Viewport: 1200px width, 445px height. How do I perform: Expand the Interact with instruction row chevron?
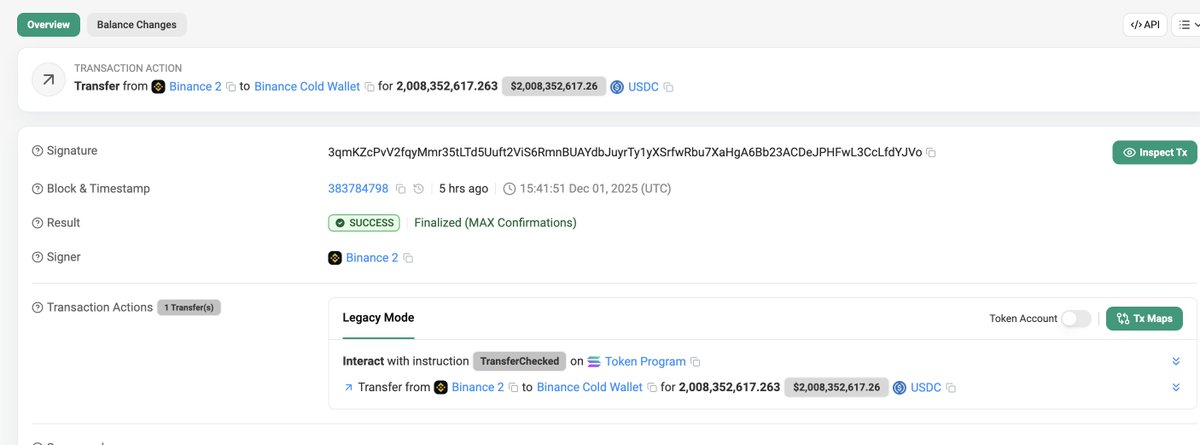click(1177, 361)
